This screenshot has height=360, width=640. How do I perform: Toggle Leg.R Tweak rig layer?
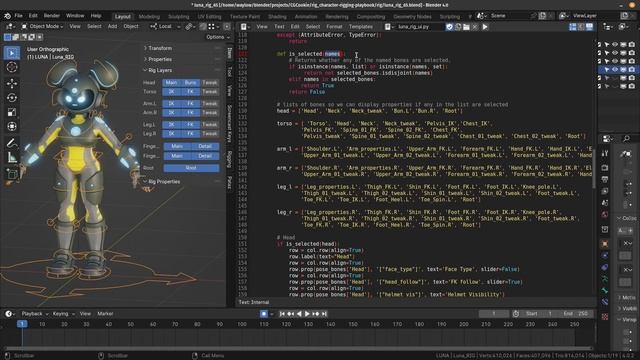tap(210, 133)
